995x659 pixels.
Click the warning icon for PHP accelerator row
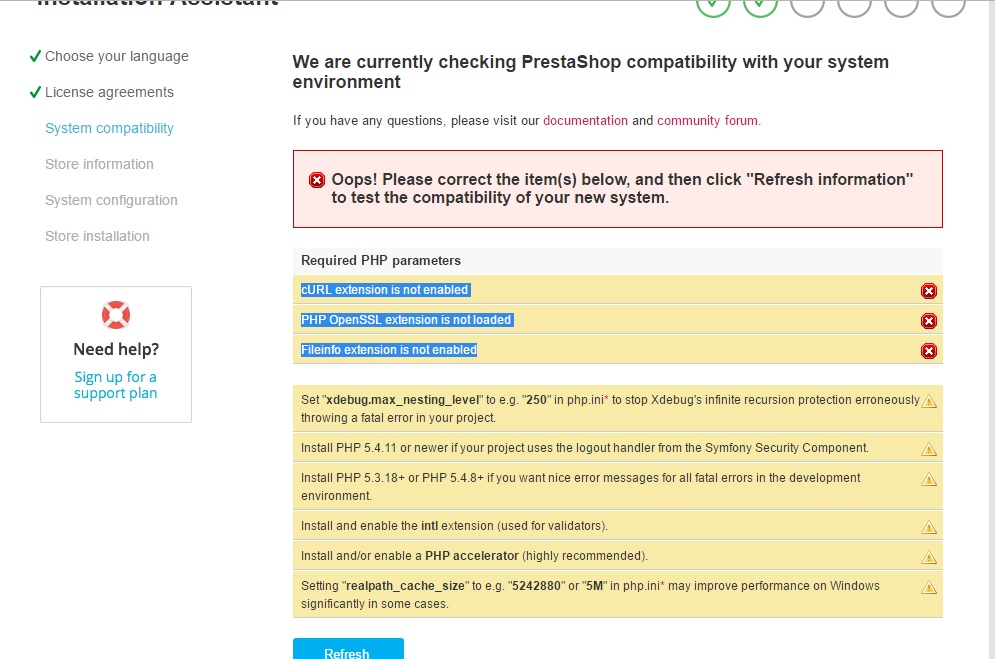929,557
